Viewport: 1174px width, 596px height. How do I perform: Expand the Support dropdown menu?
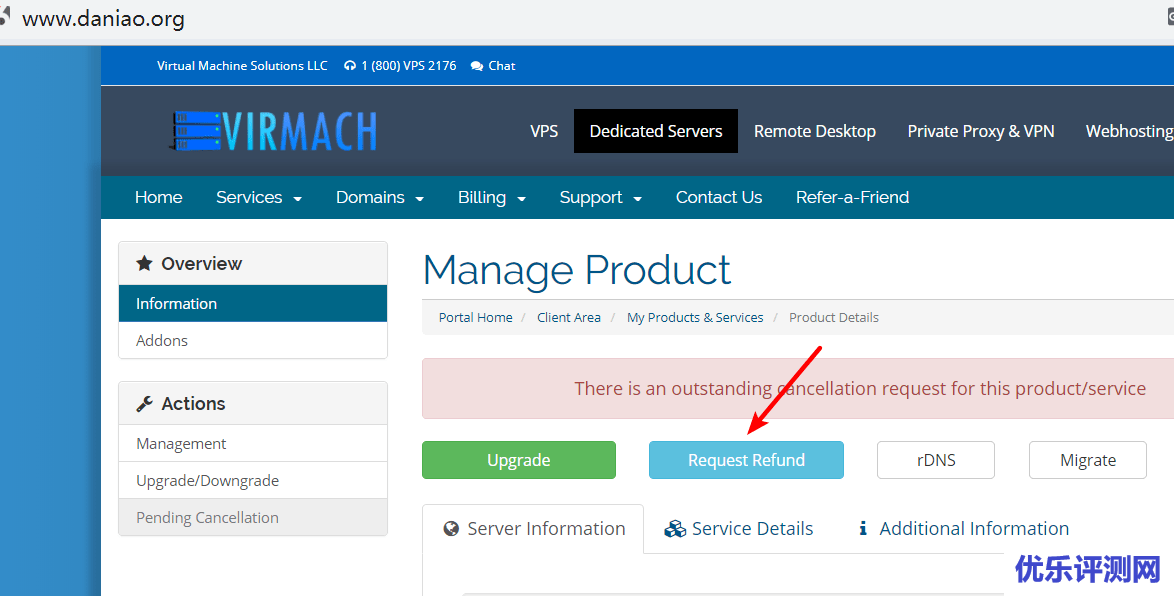(600, 198)
